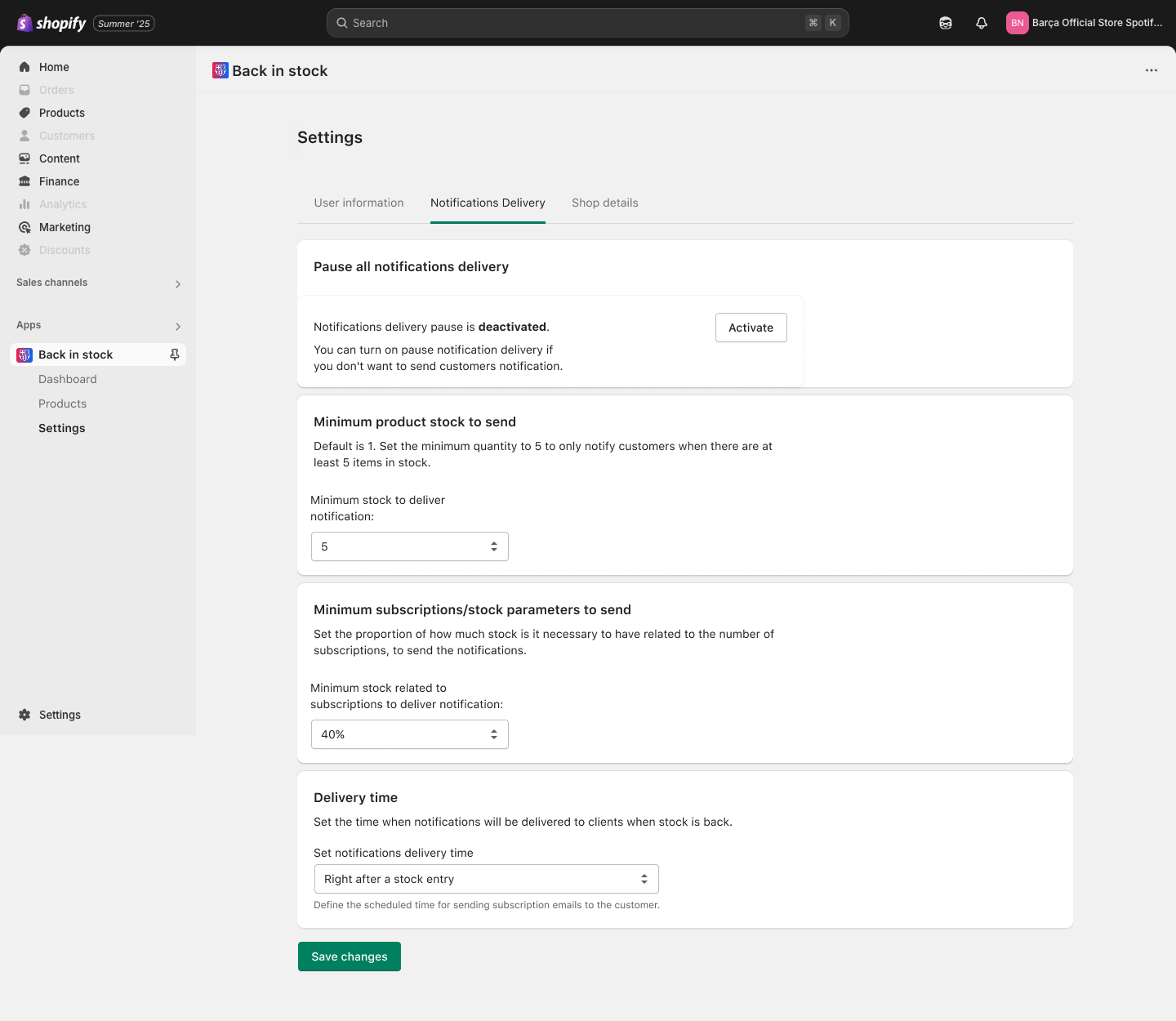Expand the Apps section chevron

tap(178, 327)
